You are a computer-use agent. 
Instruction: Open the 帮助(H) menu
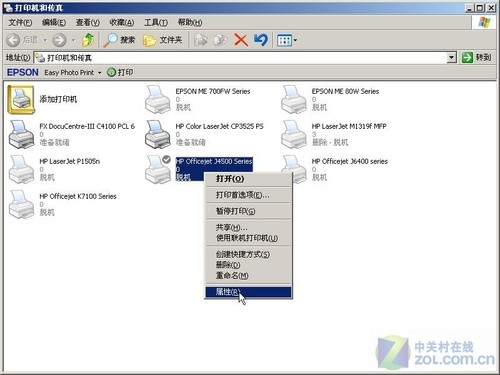[x=190, y=22]
